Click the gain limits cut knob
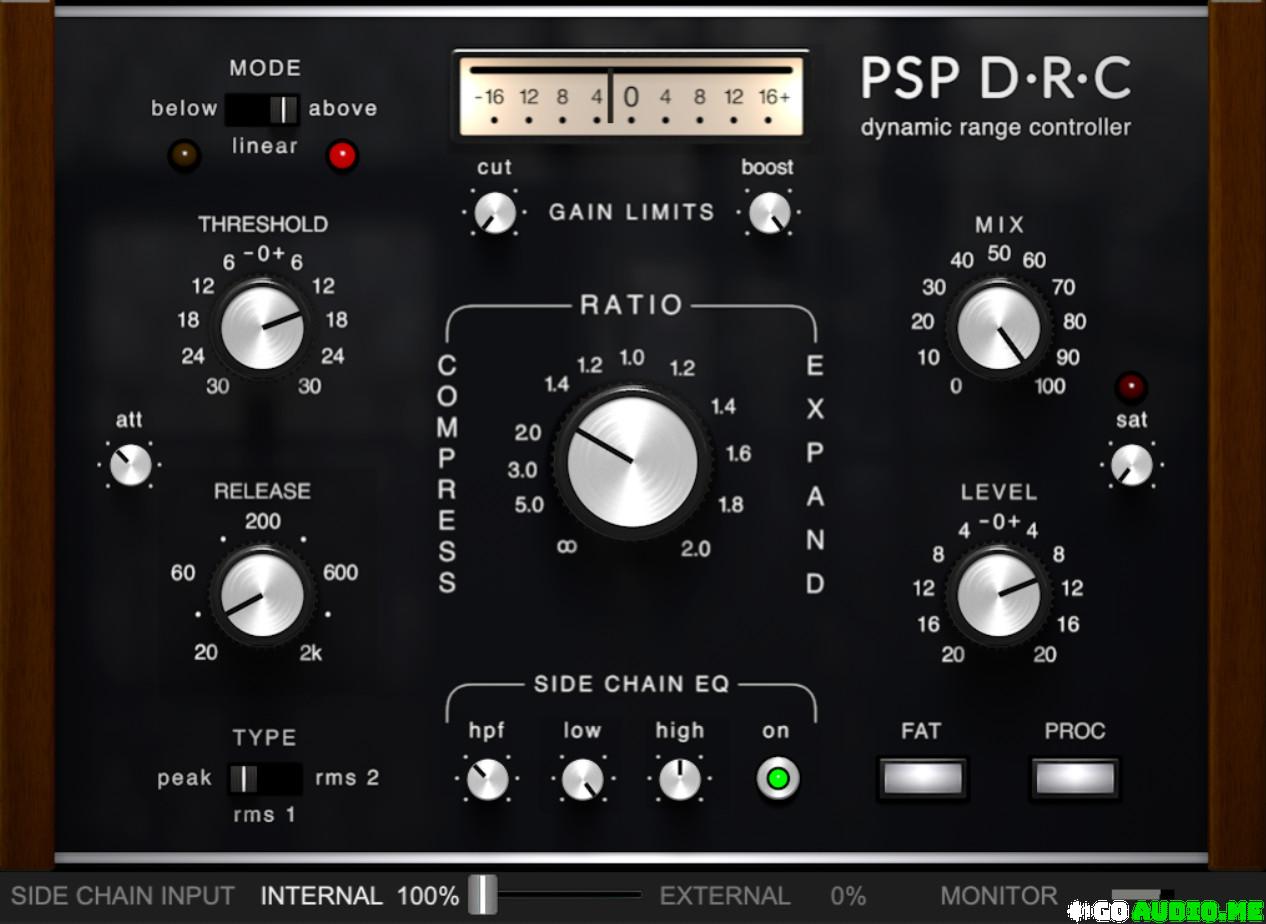The image size is (1266, 924). 494,212
